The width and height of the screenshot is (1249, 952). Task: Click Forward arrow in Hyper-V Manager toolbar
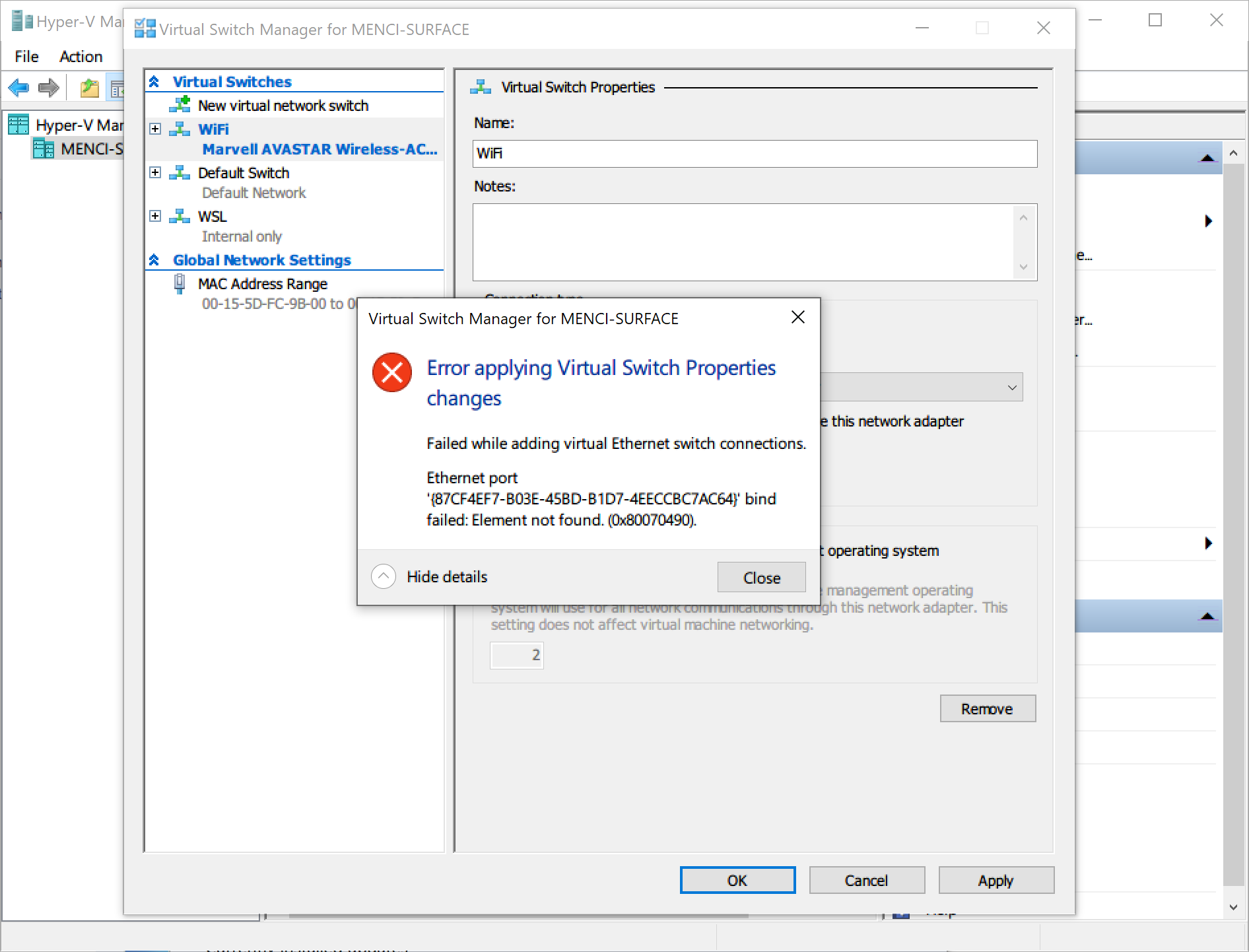tap(49, 87)
